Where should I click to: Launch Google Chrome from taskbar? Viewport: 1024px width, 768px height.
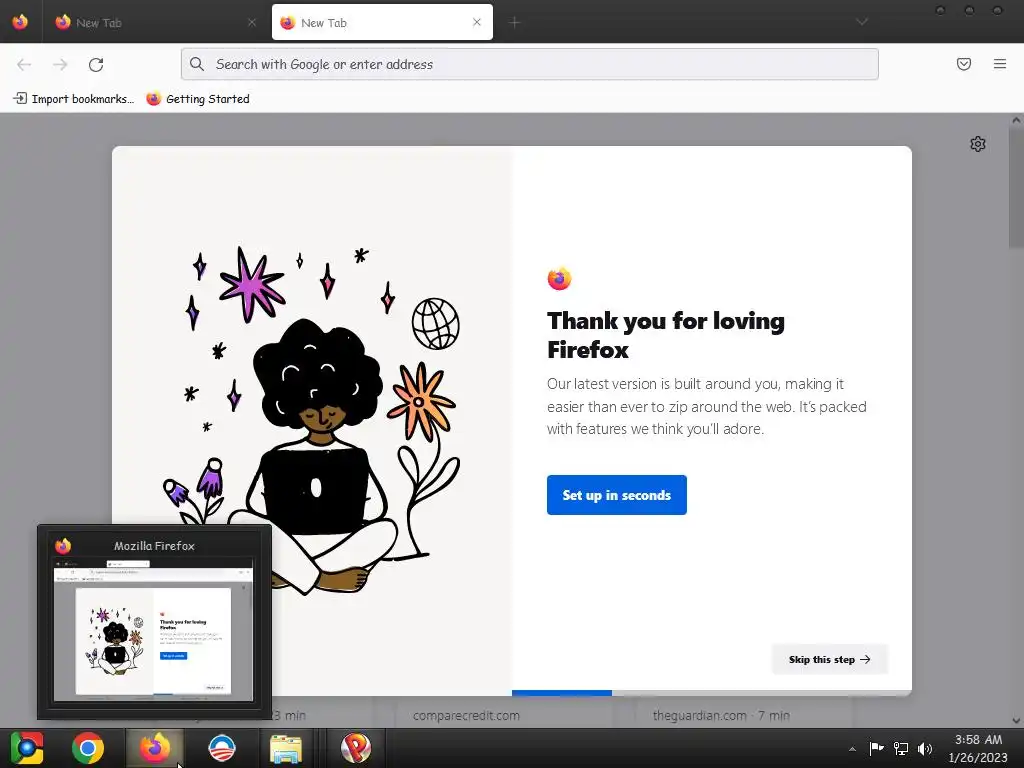[x=88, y=748]
